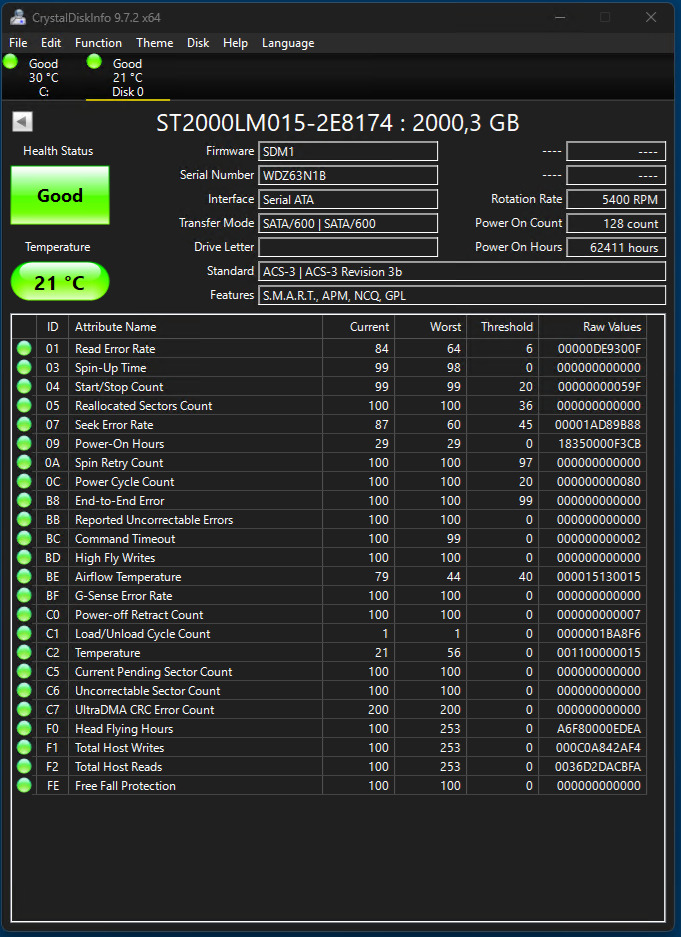The image size is (681, 937).
Task: Open the Disk menu
Action: 198,43
